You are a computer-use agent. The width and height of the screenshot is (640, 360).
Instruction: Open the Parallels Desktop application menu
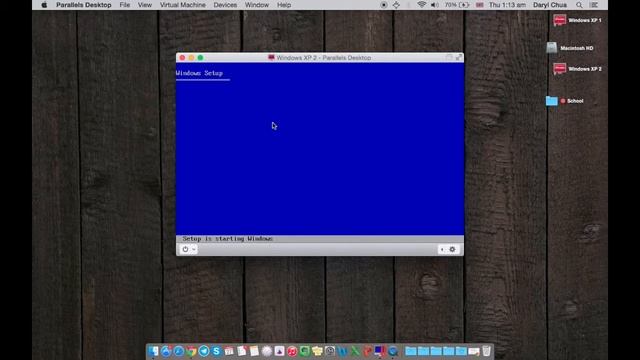click(84, 5)
